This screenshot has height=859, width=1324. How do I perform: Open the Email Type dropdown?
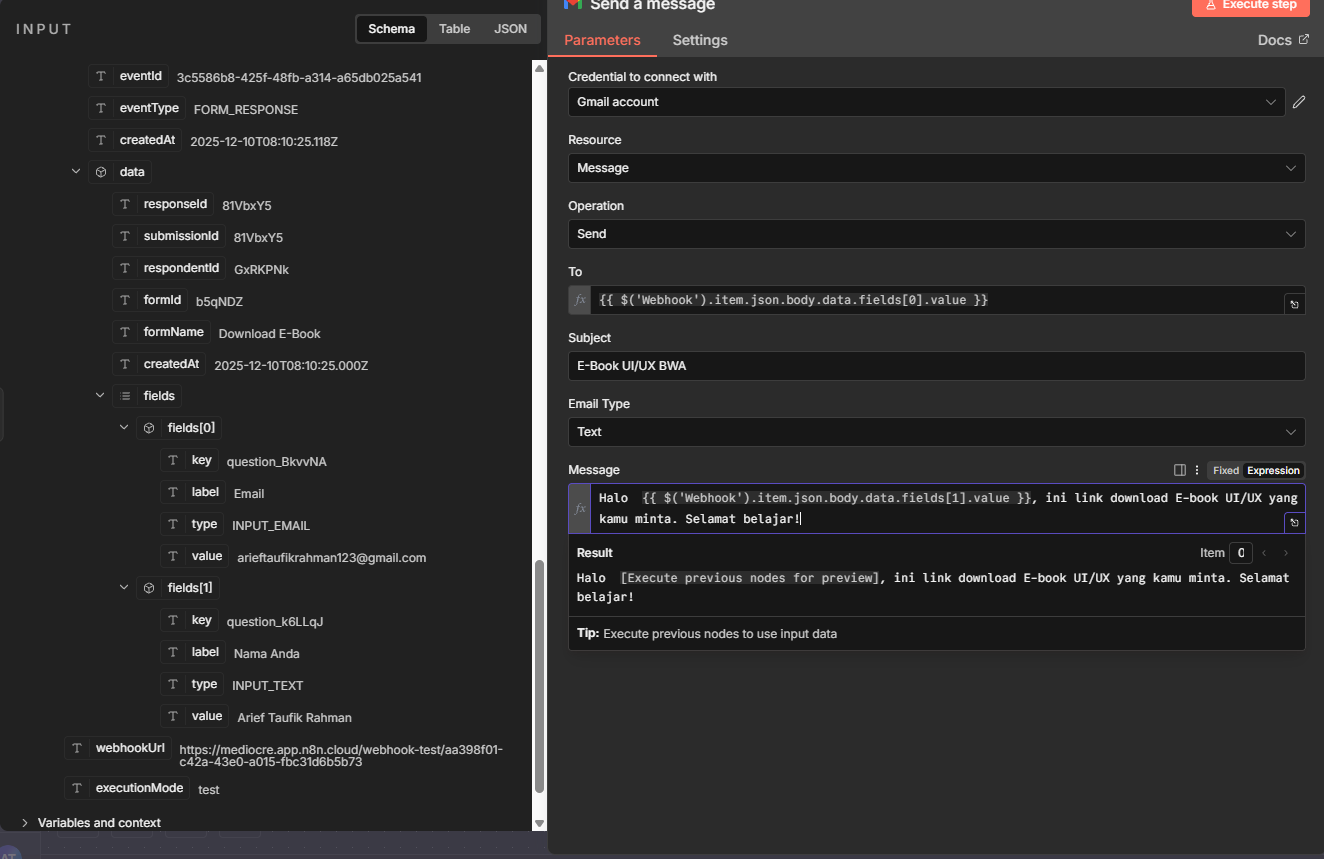pos(936,432)
